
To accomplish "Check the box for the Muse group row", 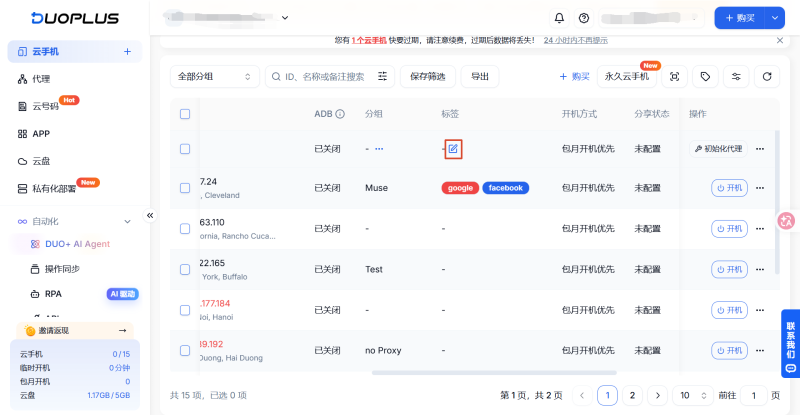I will [x=185, y=188].
